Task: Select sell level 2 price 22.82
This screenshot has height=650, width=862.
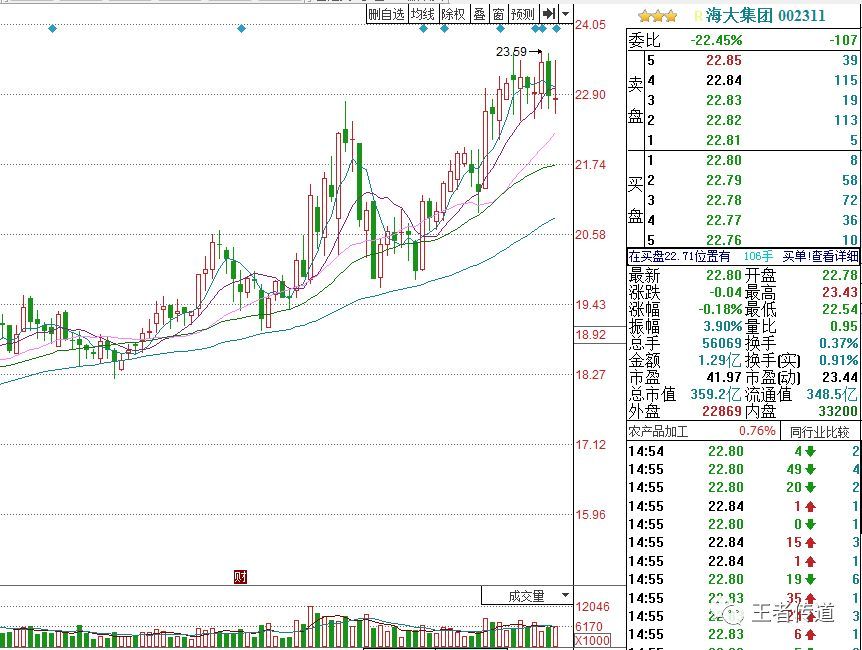Action: tap(723, 120)
